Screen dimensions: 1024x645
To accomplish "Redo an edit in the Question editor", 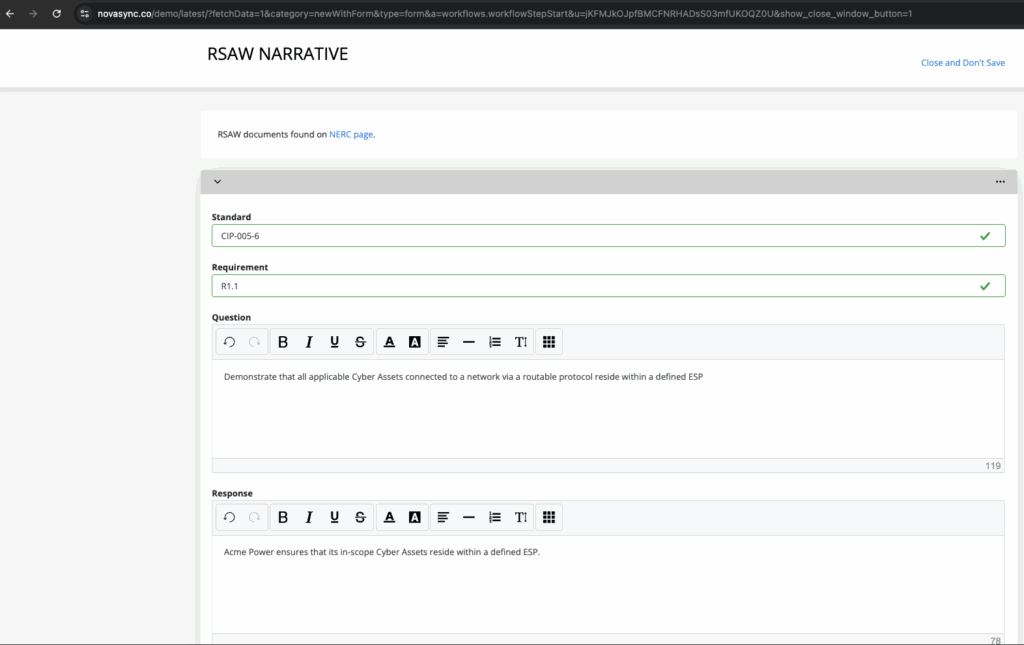I will click(x=253, y=341).
